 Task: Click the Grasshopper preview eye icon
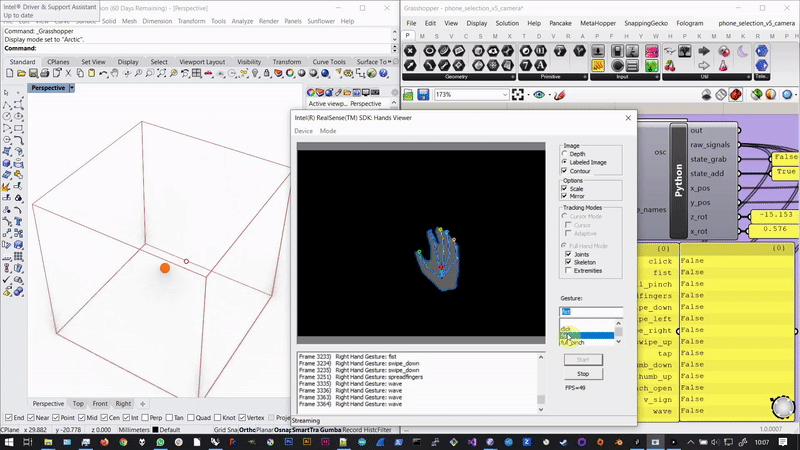pos(541,95)
